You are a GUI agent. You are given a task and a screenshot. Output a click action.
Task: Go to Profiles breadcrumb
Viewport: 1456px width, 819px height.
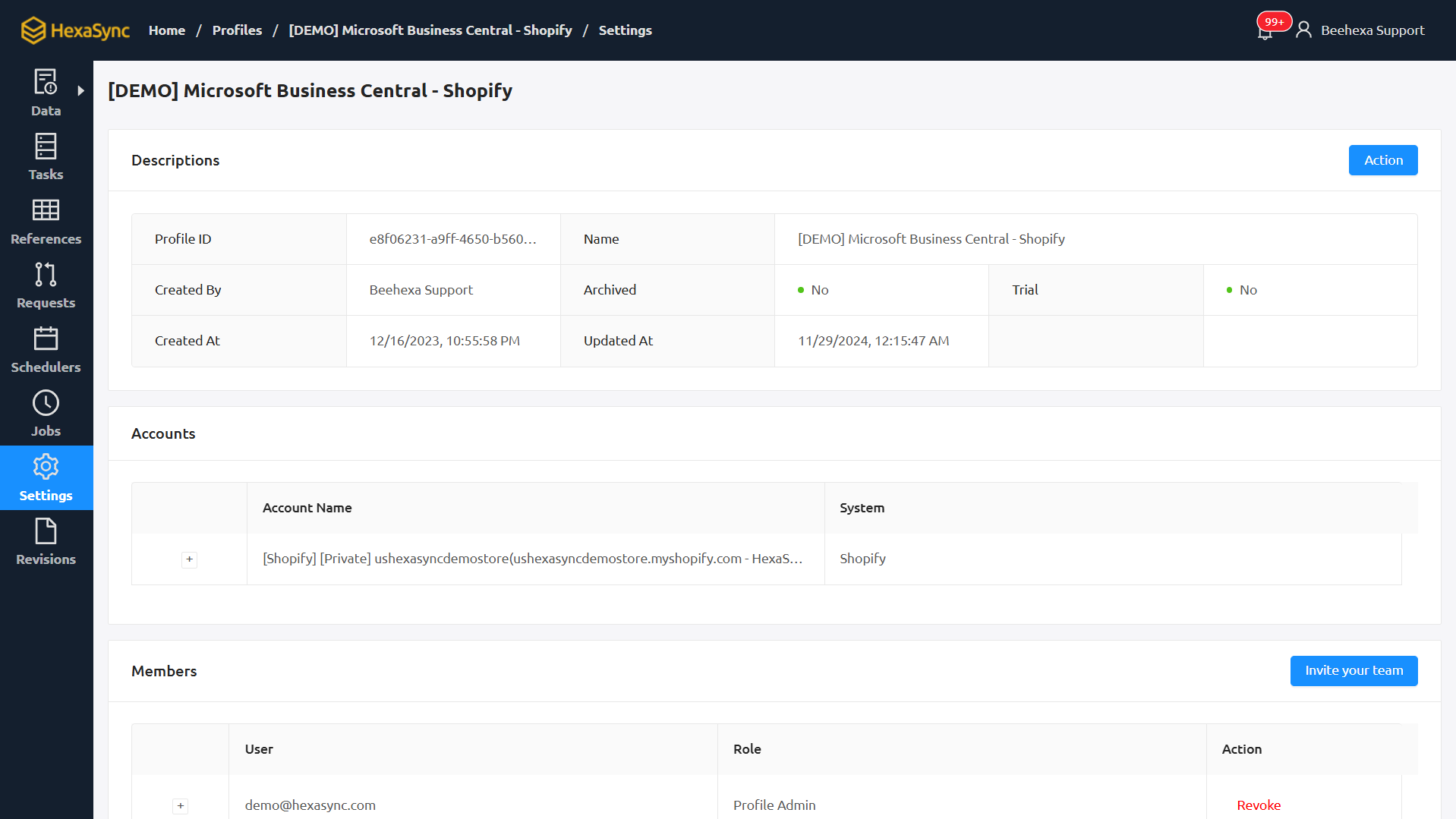click(237, 30)
